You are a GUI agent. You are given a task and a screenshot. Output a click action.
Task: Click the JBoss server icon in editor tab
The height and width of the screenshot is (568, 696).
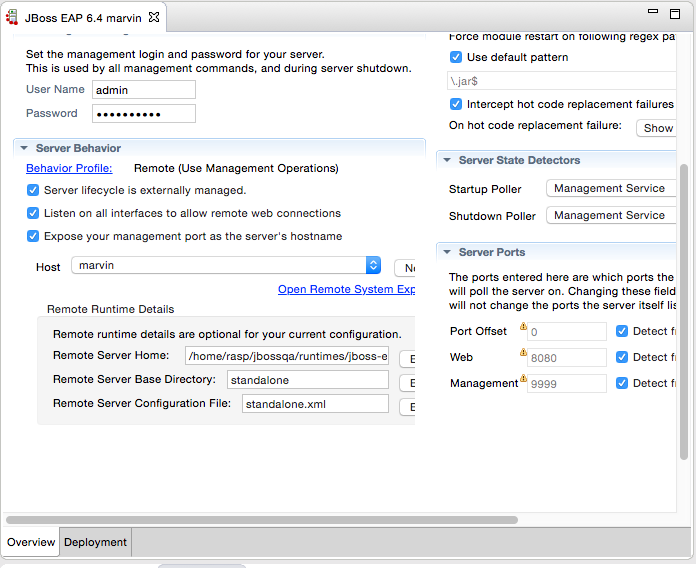pos(12,17)
